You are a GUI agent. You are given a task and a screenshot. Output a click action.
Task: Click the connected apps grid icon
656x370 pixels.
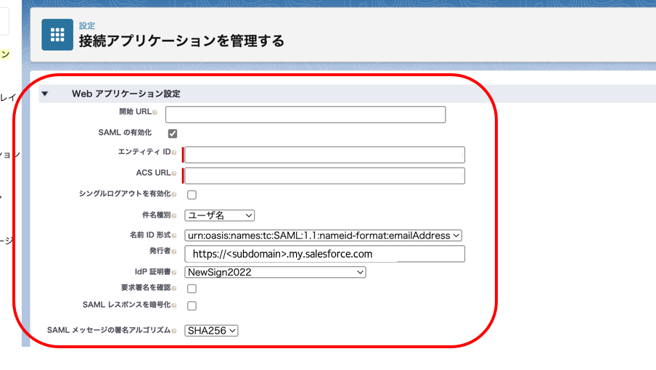57,35
